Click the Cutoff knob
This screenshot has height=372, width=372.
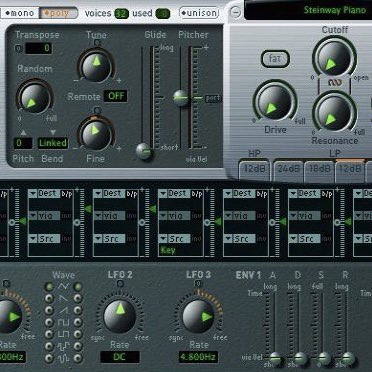(x=334, y=58)
